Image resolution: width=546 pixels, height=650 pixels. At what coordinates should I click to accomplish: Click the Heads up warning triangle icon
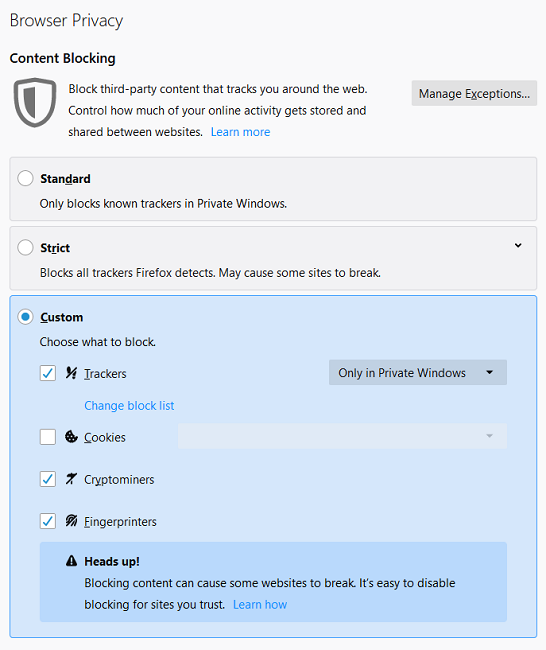click(71, 561)
